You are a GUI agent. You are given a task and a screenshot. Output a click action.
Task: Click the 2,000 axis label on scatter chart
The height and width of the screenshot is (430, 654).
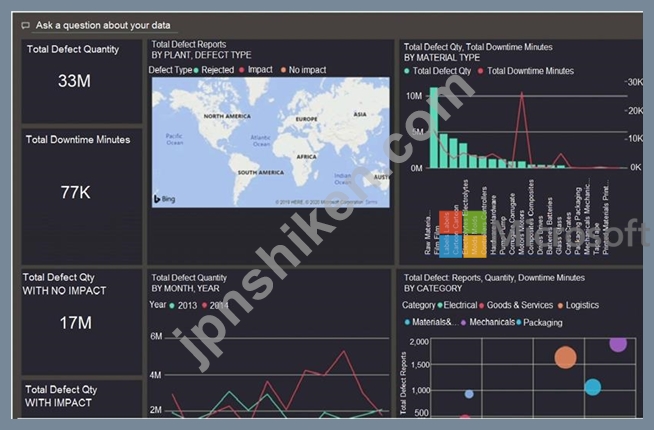pyautogui.click(x=419, y=342)
